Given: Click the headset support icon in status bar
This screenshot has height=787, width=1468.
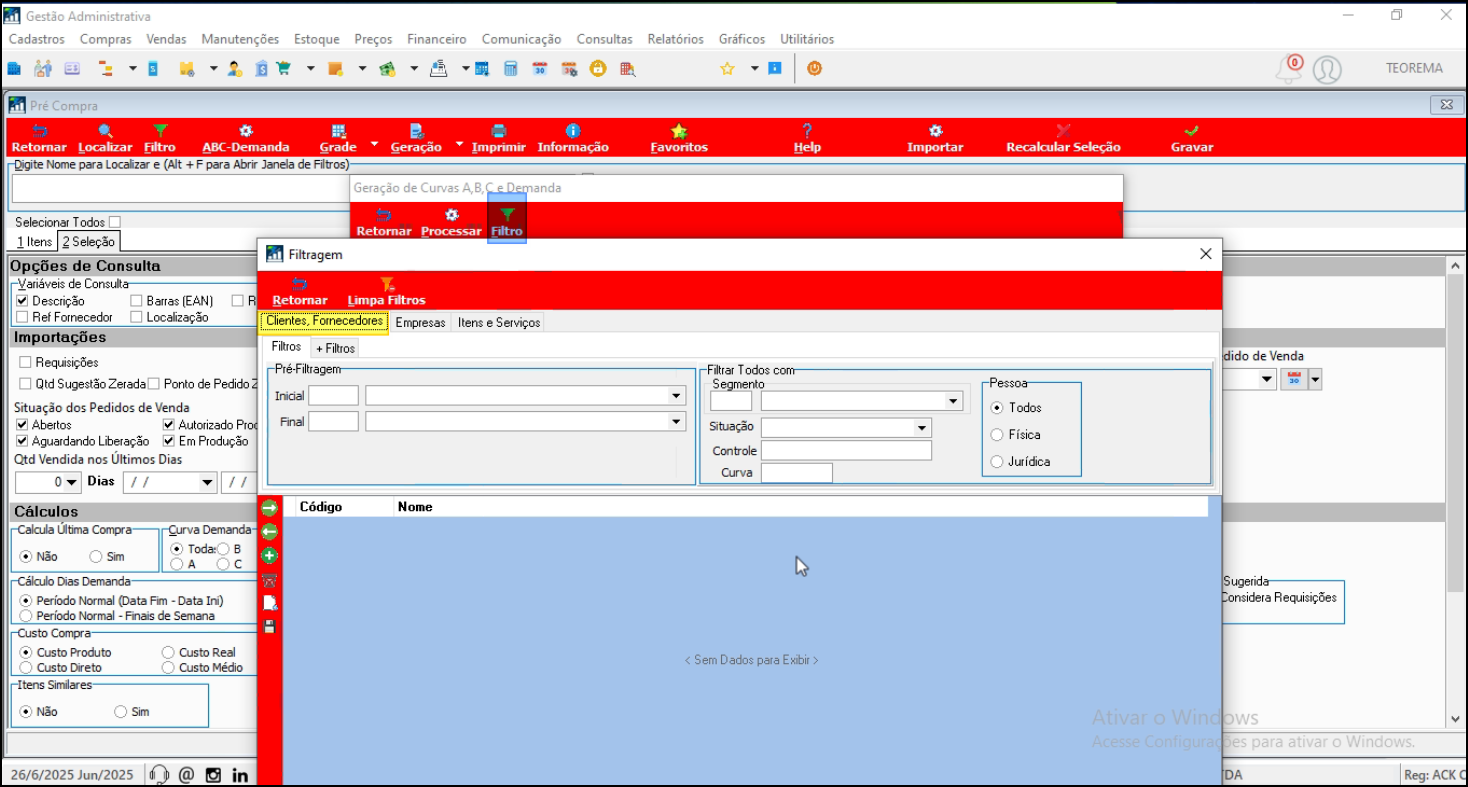Looking at the screenshot, I should [x=158, y=775].
